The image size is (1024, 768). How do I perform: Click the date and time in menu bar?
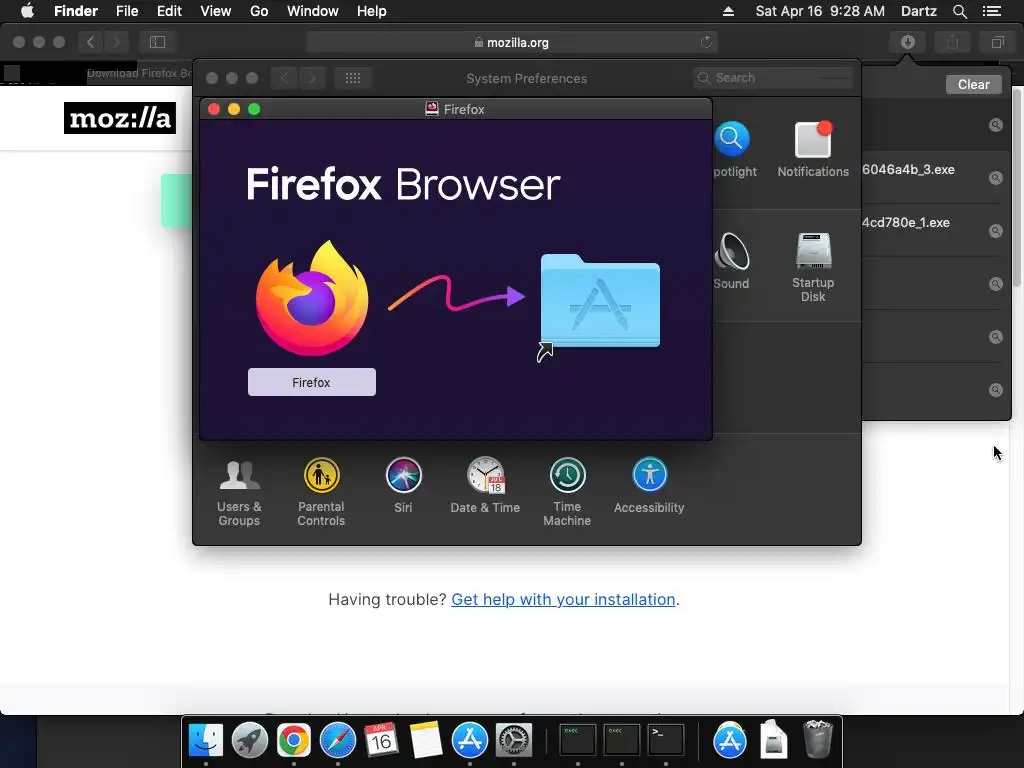point(820,11)
